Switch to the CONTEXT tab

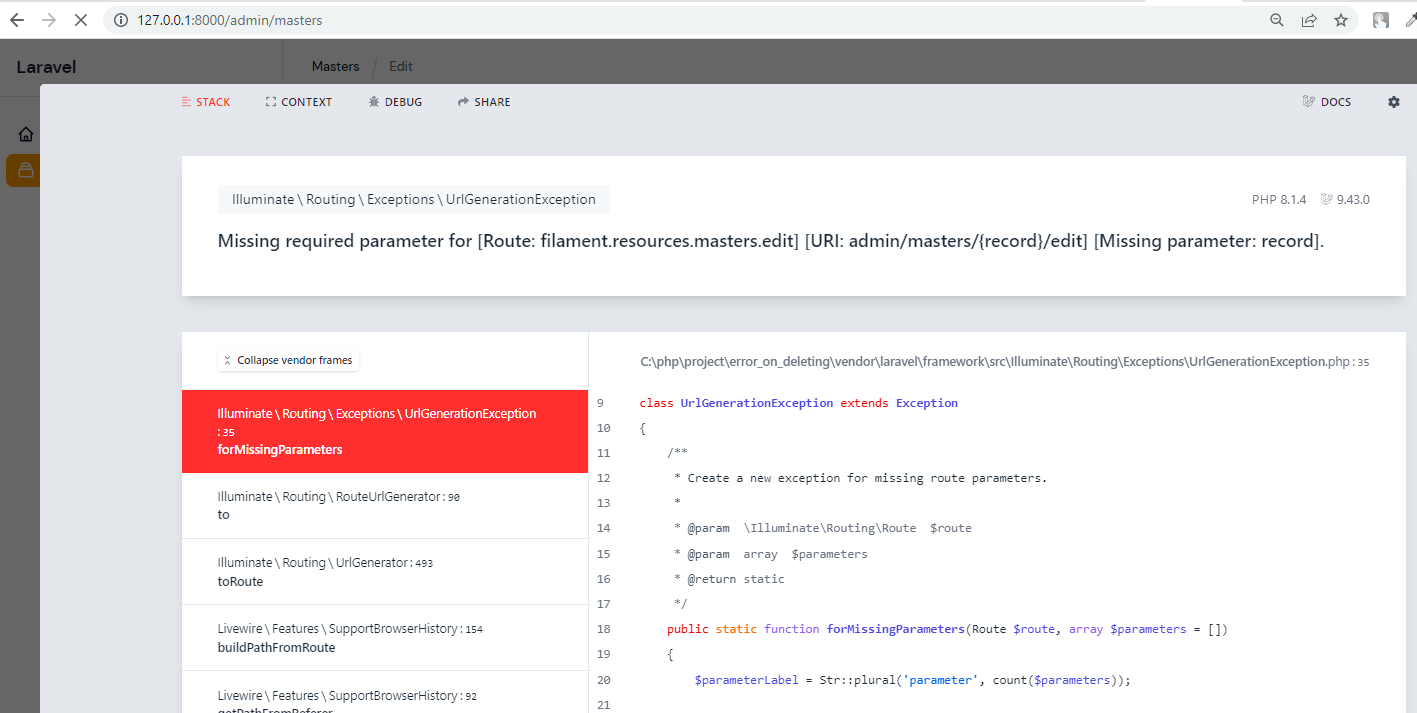pos(298,101)
